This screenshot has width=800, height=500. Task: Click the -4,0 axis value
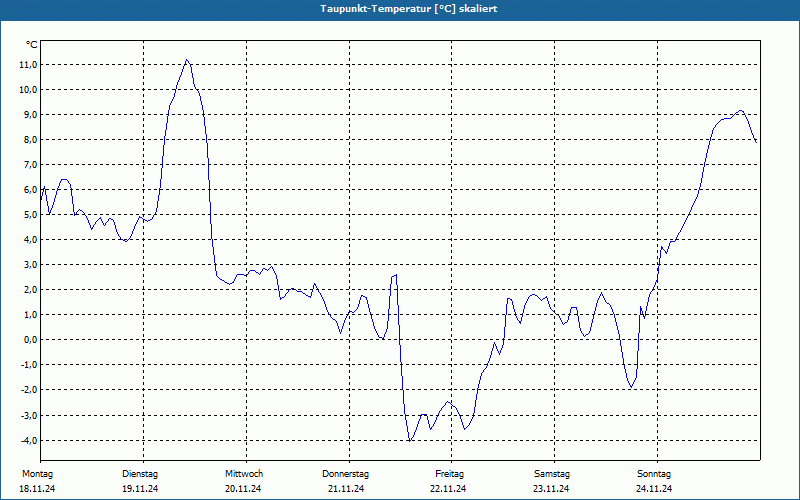[28, 440]
